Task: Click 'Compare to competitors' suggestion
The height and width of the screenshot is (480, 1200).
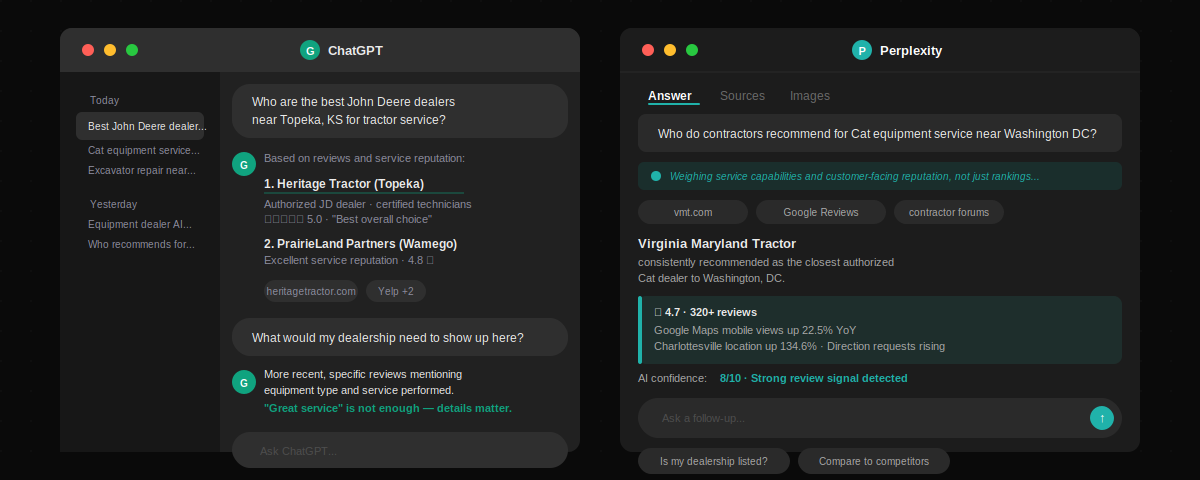Action: click(x=874, y=461)
